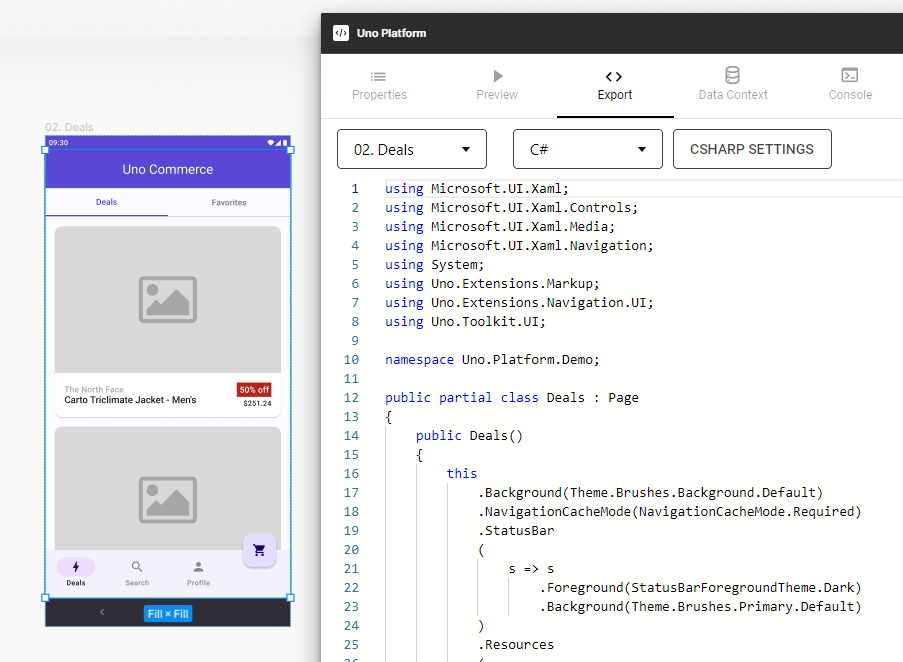Click the shopping cart floating button
The image size is (903, 662).
(x=259, y=550)
